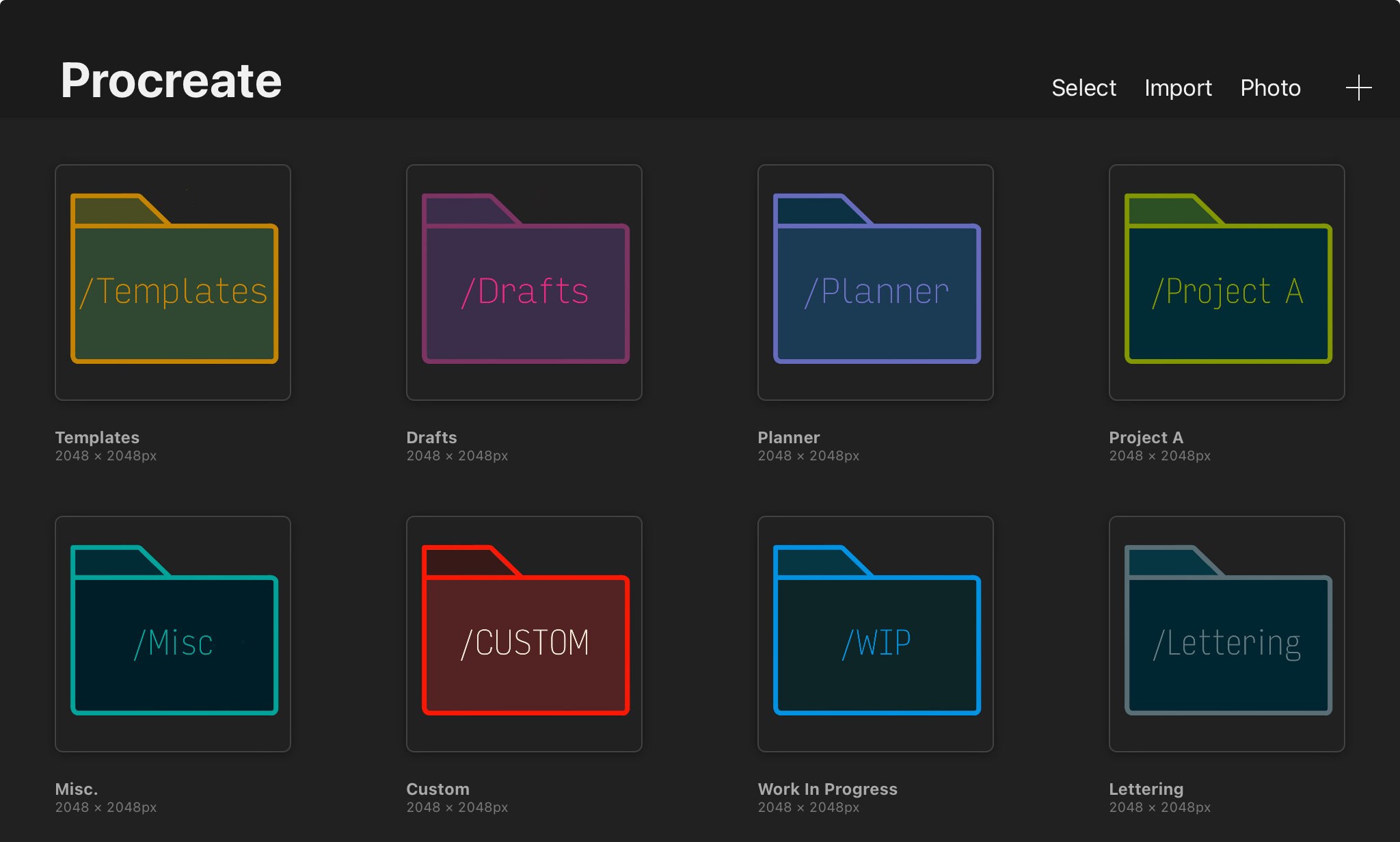Enter Select mode for artworks
This screenshot has width=1400, height=842.
1083,88
